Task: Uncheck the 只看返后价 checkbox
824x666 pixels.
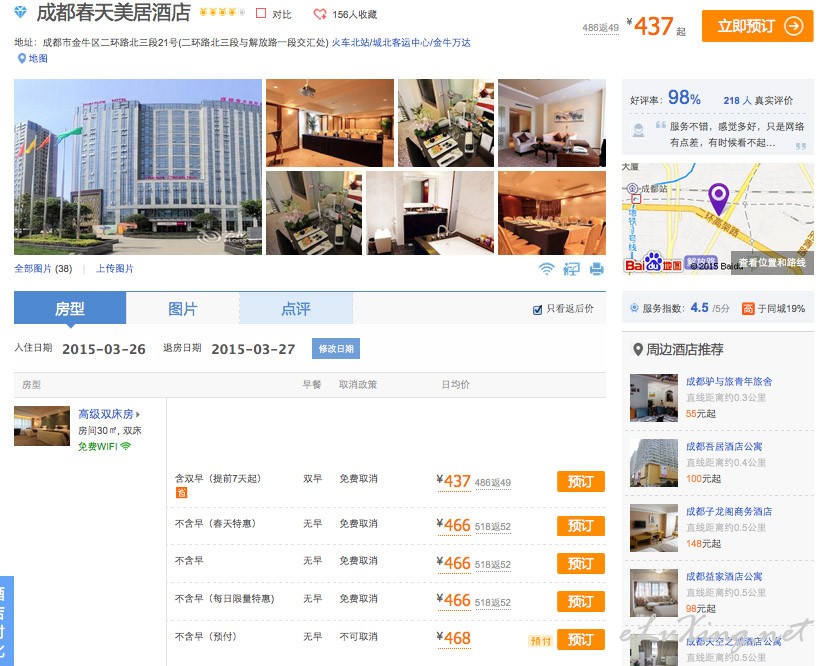Action: 538,309
